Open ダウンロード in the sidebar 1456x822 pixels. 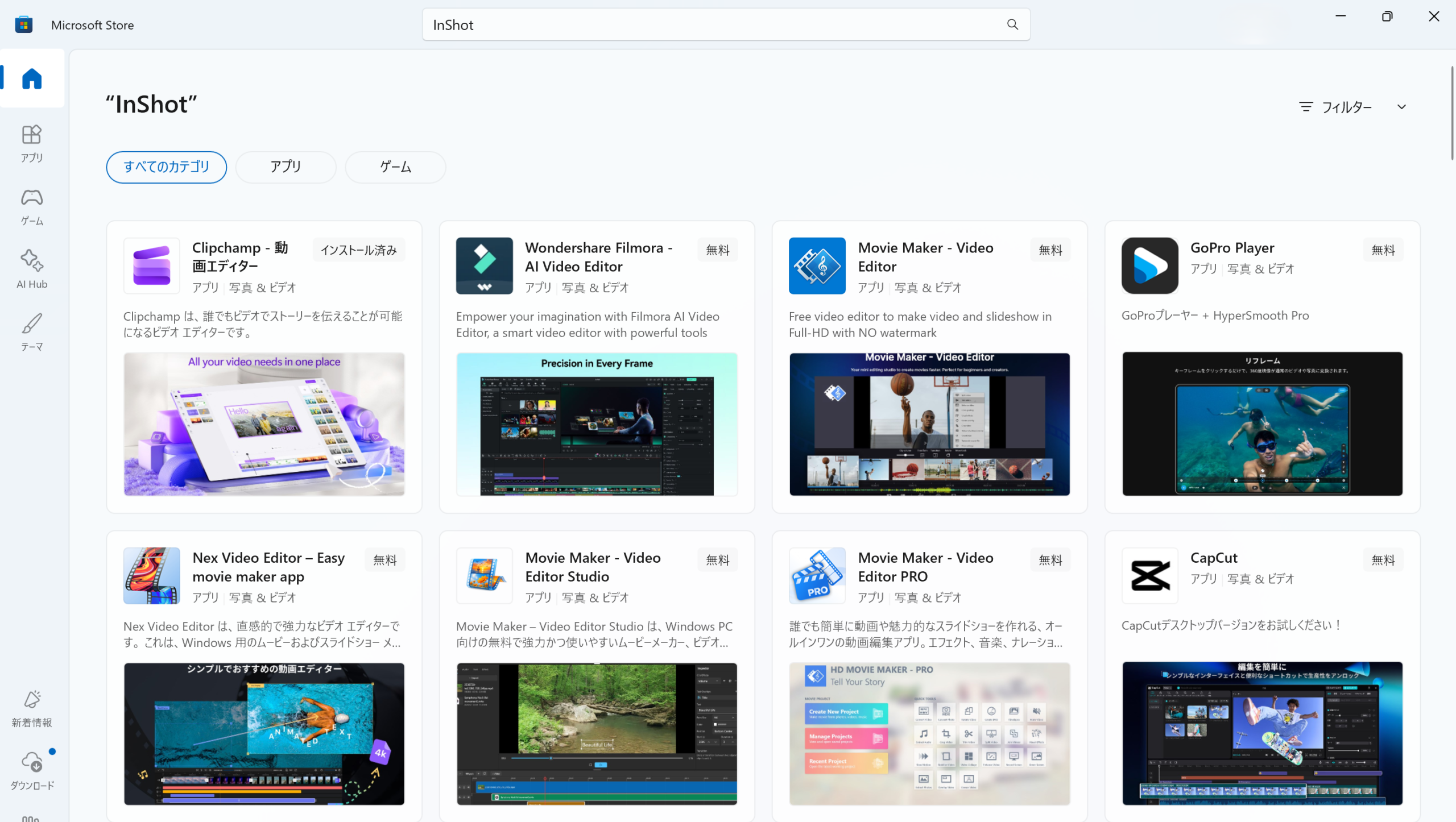coord(32,771)
